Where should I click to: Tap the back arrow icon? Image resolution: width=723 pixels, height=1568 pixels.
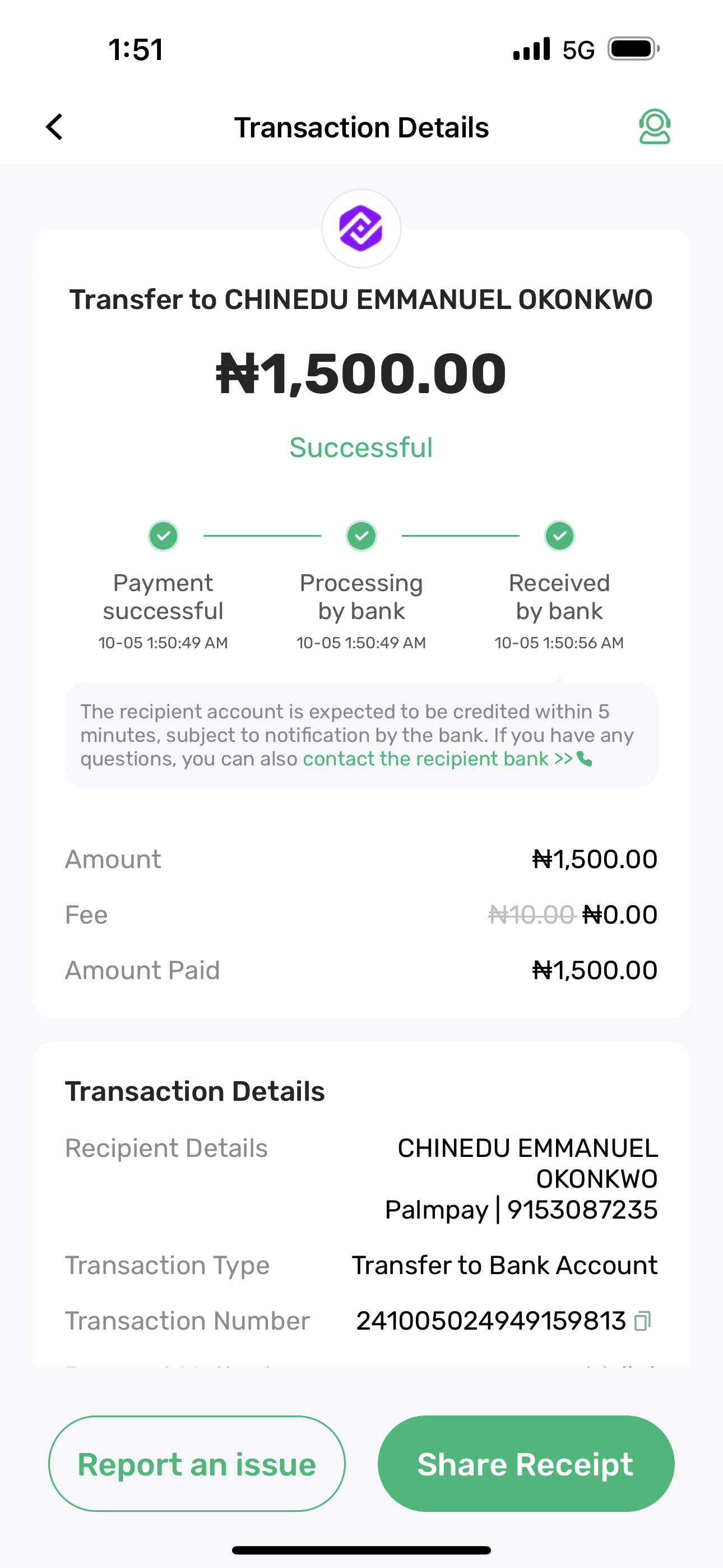point(55,127)
